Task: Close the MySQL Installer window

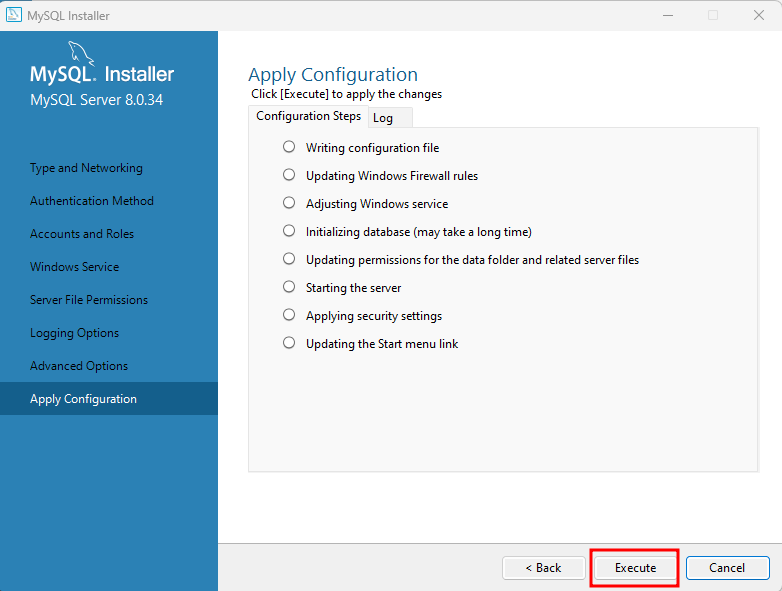Action: 759,15
